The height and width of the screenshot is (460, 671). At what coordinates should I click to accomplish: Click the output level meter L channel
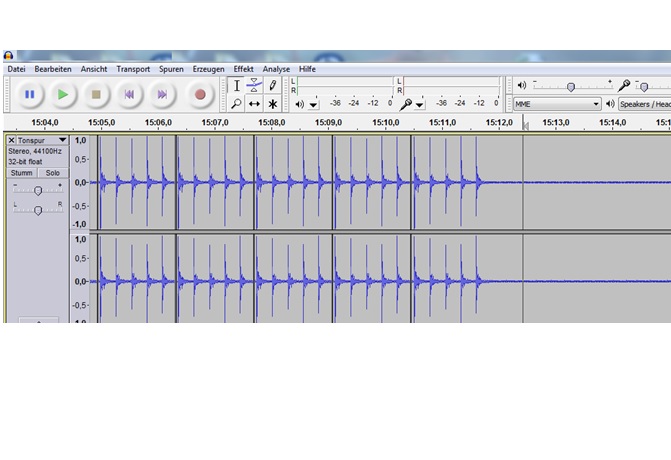click(344, 81)
